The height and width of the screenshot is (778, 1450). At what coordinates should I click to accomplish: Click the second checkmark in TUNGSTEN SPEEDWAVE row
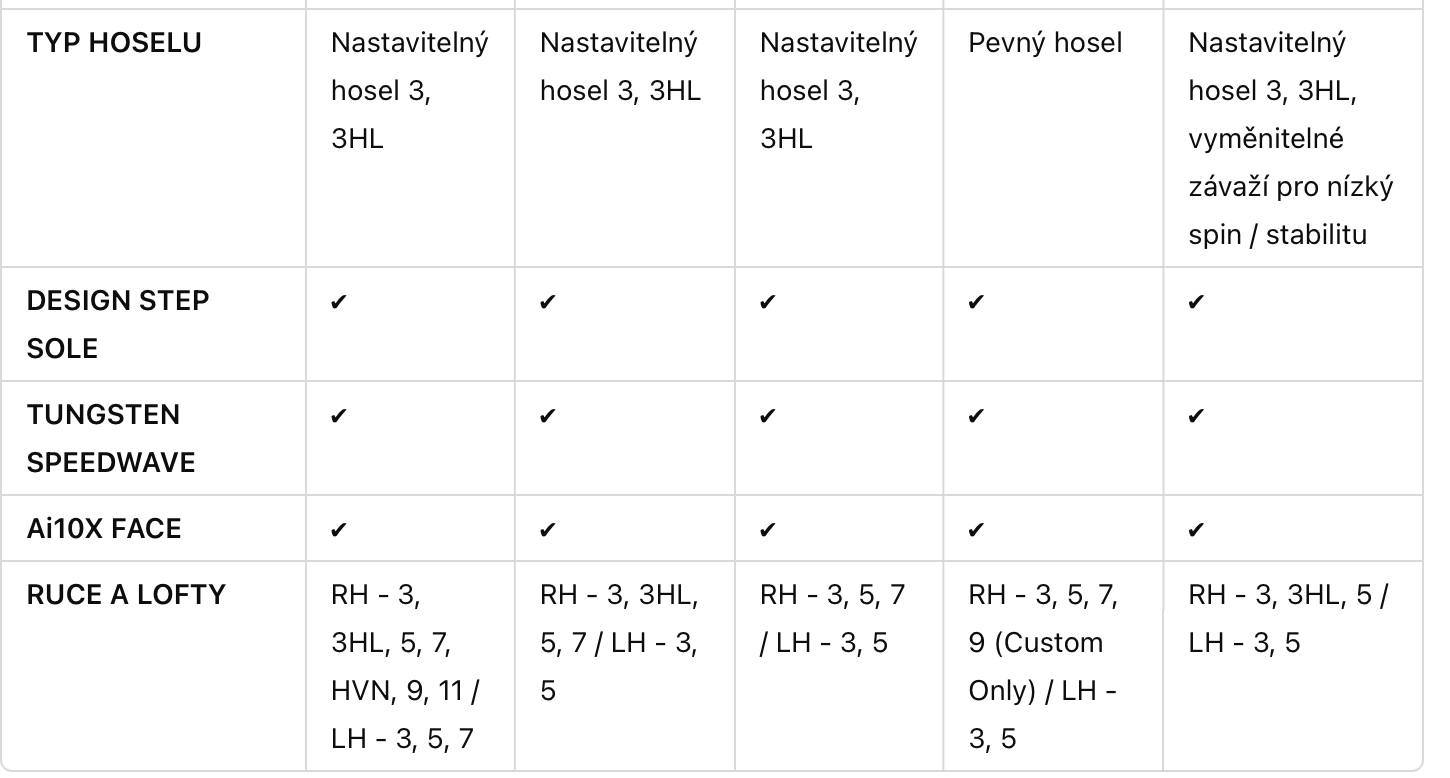pos(547,416)
